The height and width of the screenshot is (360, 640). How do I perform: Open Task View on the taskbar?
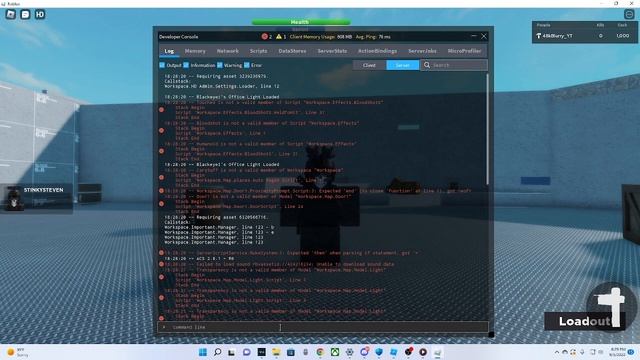tap(232, 352)
